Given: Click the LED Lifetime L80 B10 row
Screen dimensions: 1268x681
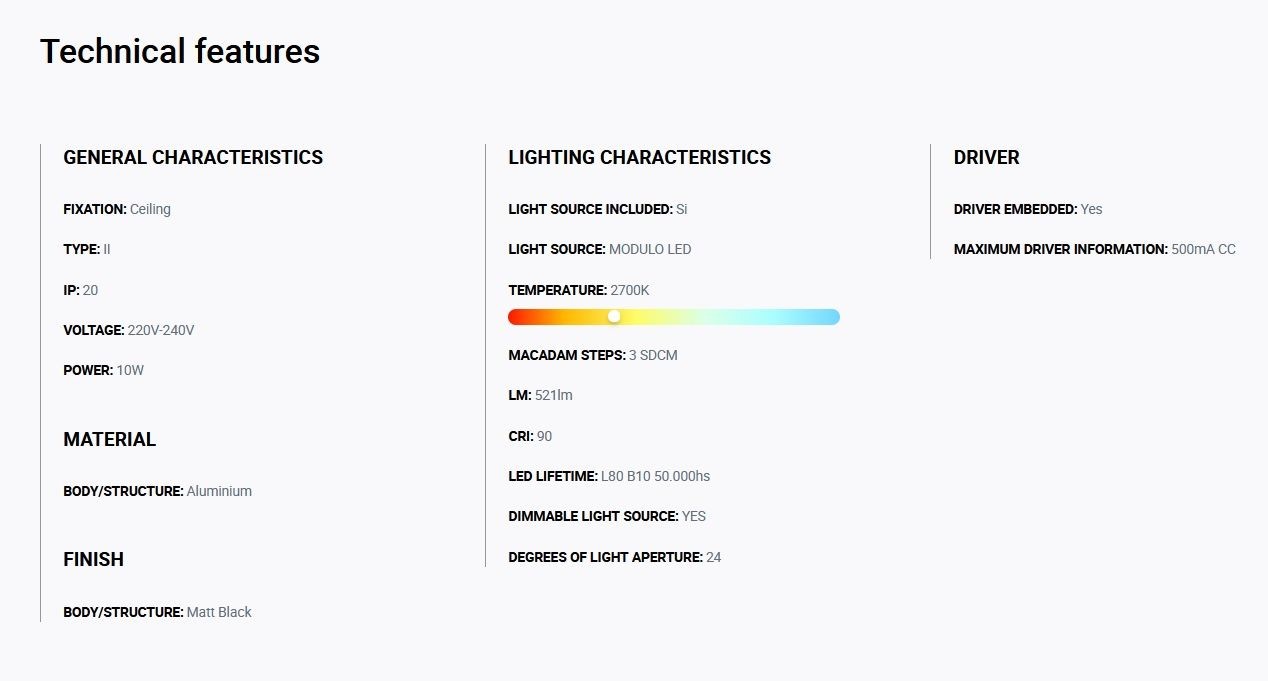Looking at the screenshot, I should (609, 476).
